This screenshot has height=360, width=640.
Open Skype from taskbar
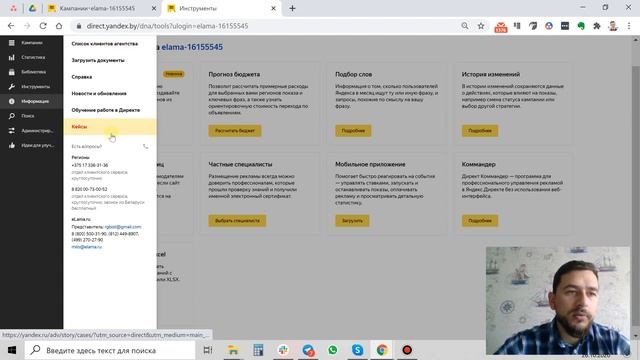[x=358, y=350]
